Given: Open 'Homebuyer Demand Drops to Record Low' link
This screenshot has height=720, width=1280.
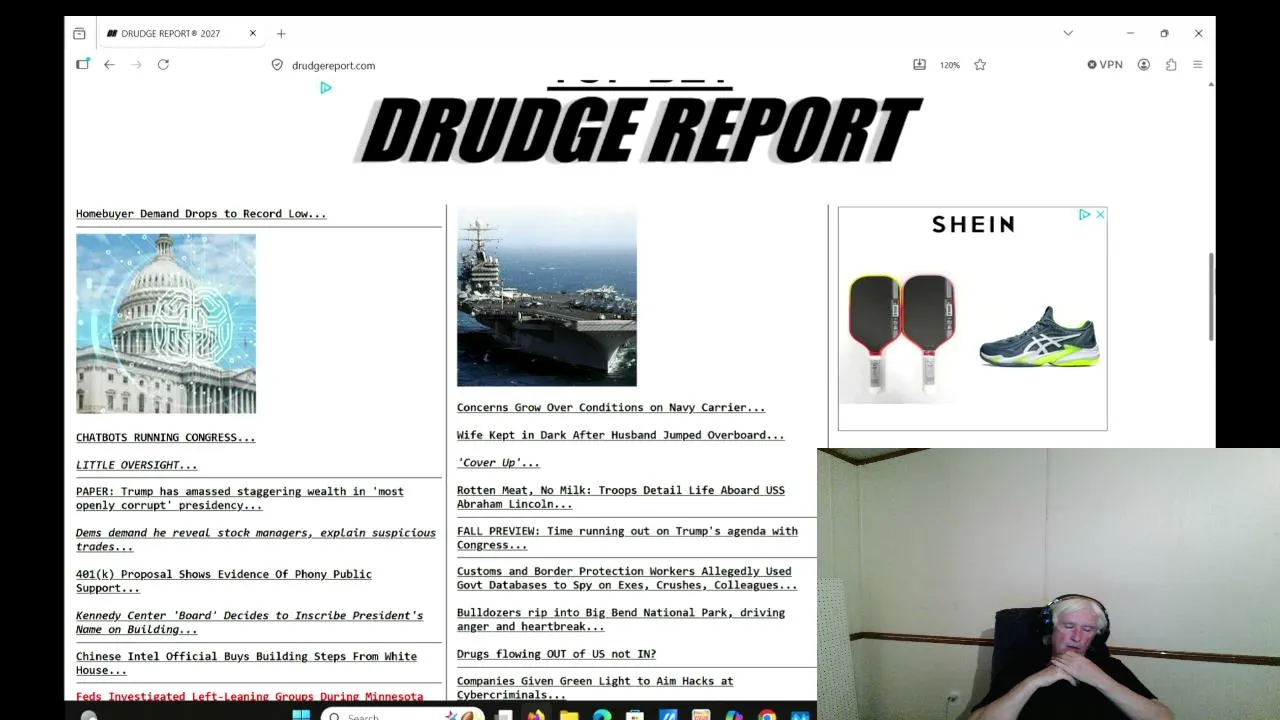Looking at the screenshot, I should [201, 213].
